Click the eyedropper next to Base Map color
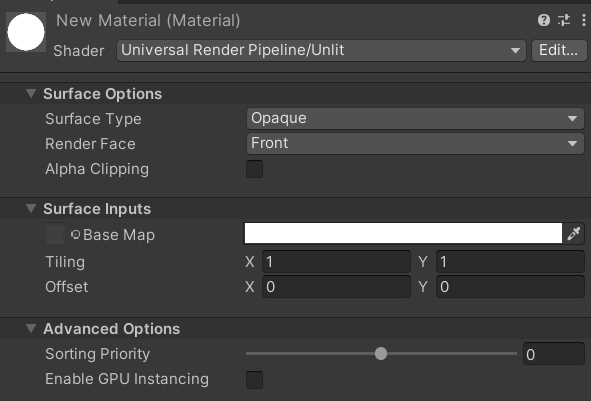The image size is (591, 401). pos(573,234)
